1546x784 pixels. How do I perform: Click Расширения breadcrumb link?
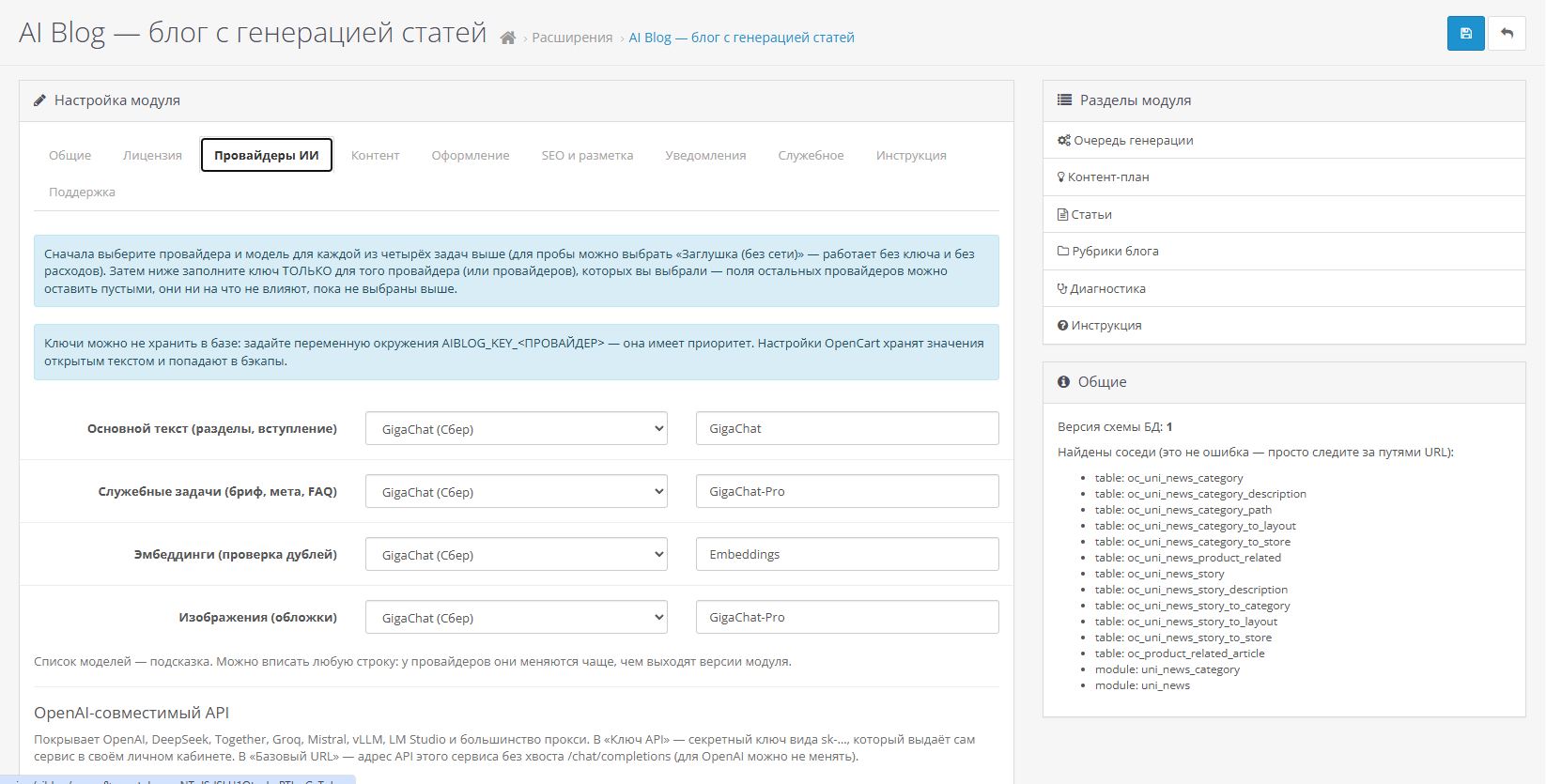(x=572, y=38)
